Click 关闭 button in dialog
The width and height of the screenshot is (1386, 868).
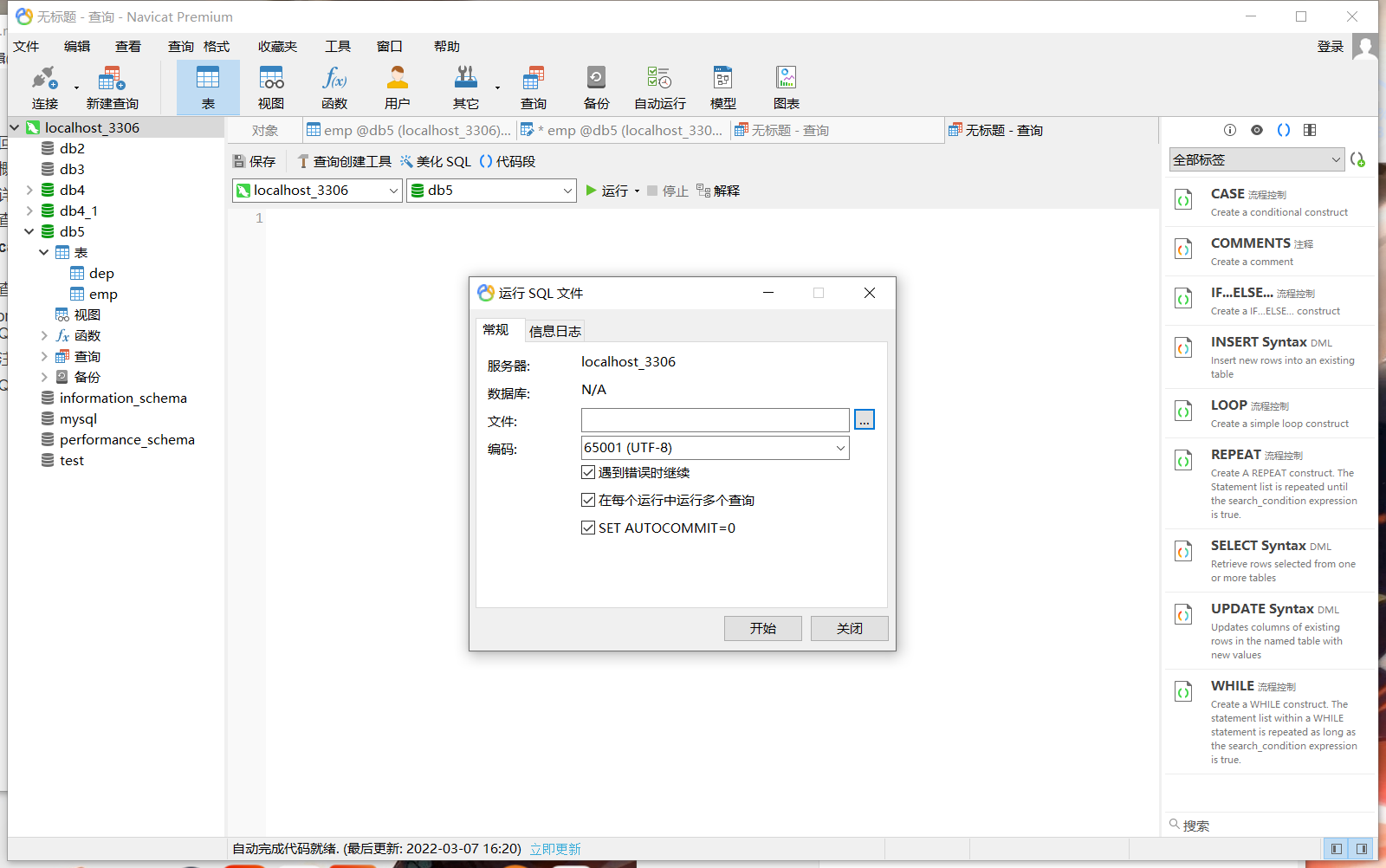(x=850, y=628)
